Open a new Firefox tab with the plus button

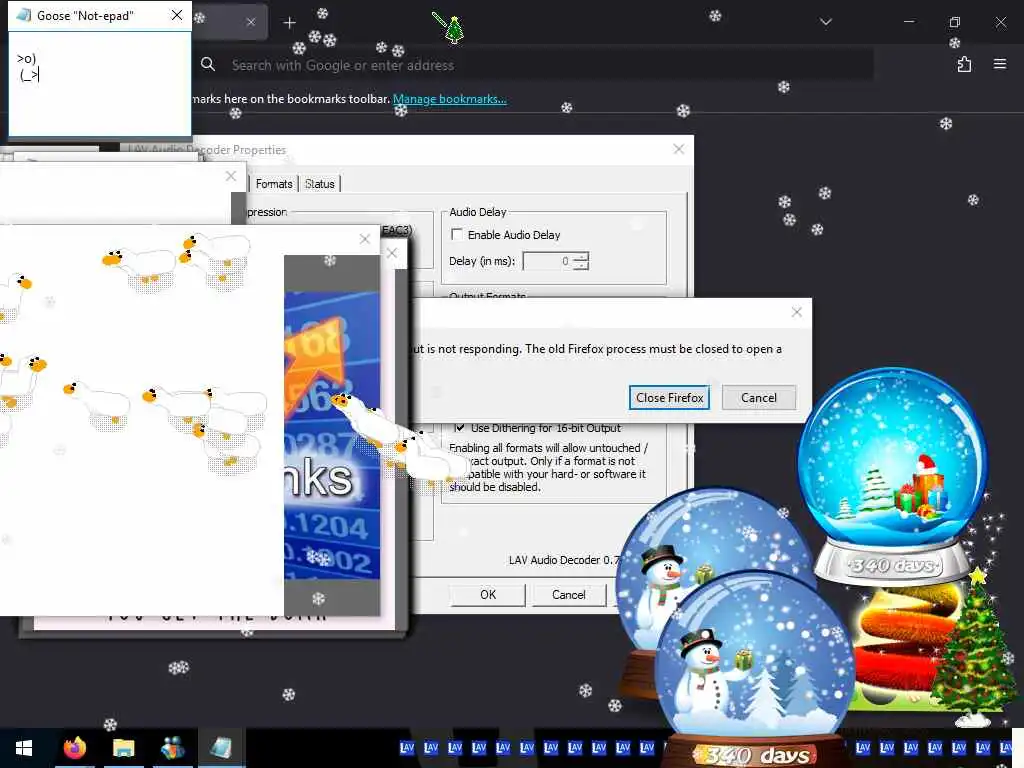289,23
